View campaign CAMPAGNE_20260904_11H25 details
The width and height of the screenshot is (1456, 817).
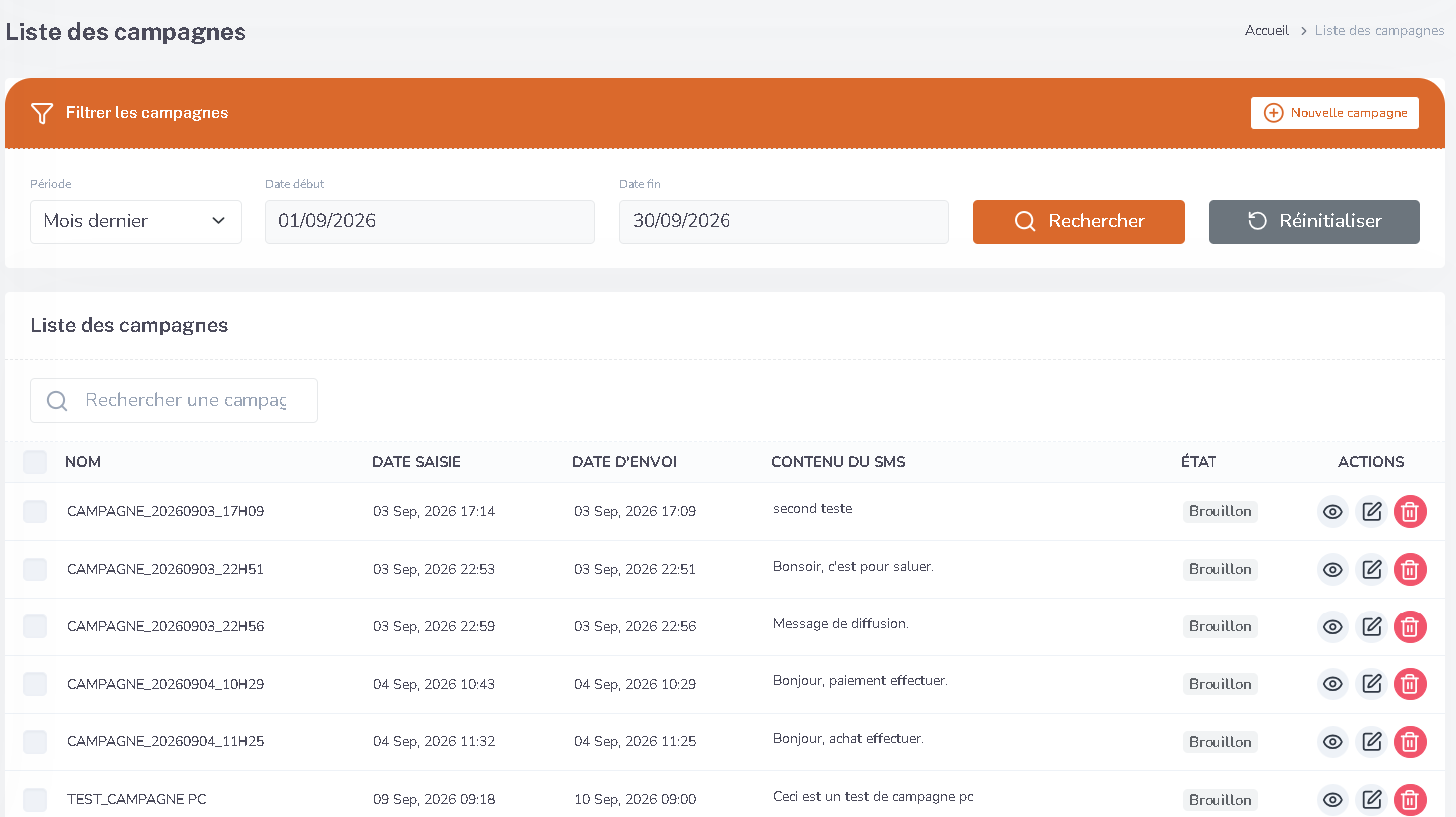[1333, 742]
